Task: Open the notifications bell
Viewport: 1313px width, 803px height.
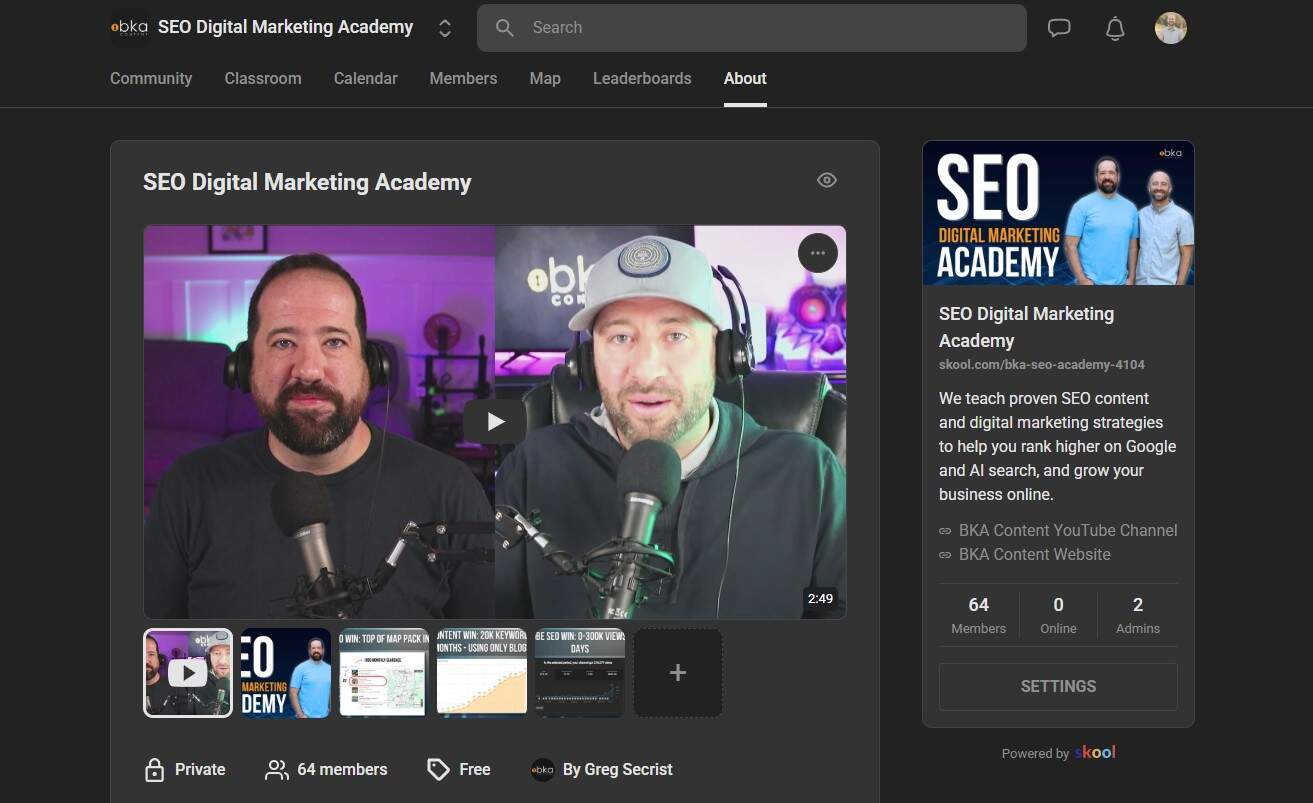Action: tap(1115, 28)
